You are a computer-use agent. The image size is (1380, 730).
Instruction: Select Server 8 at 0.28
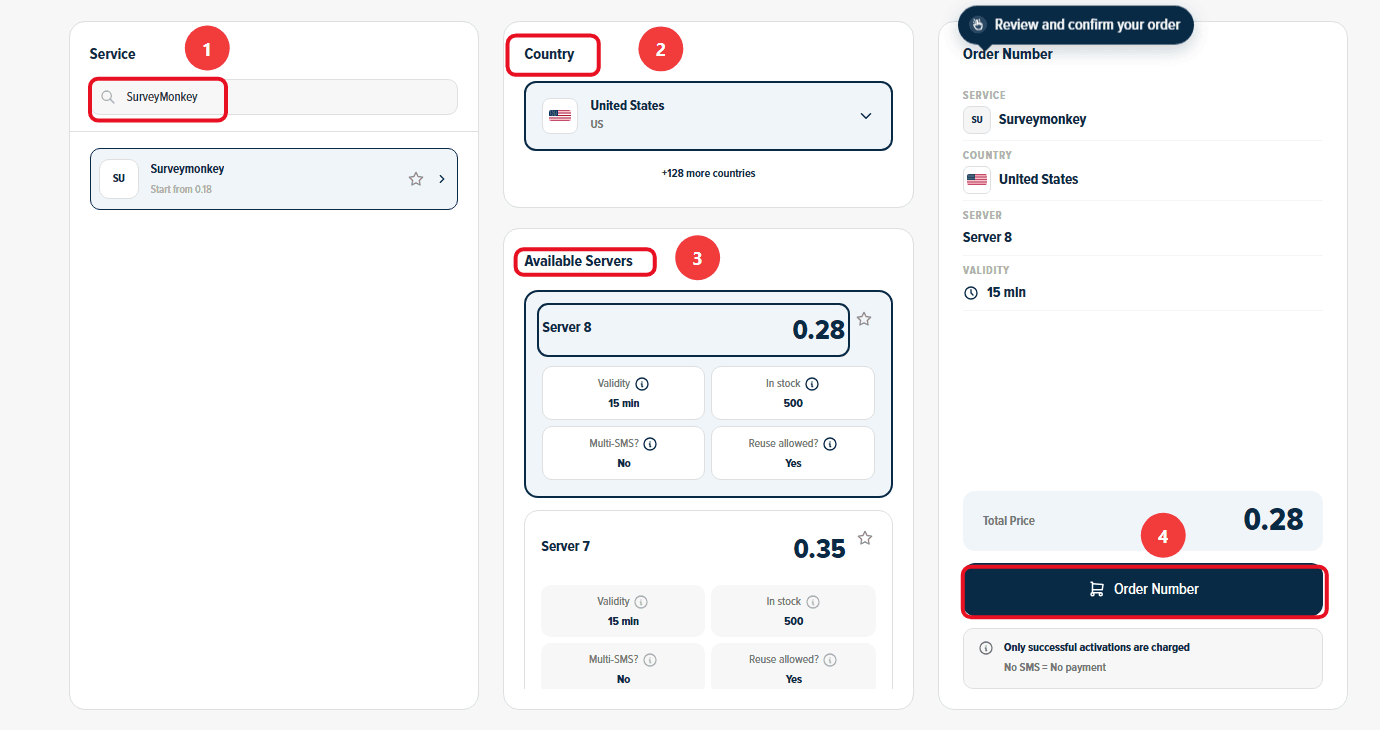pyautogui.click(x=693, y=329)
